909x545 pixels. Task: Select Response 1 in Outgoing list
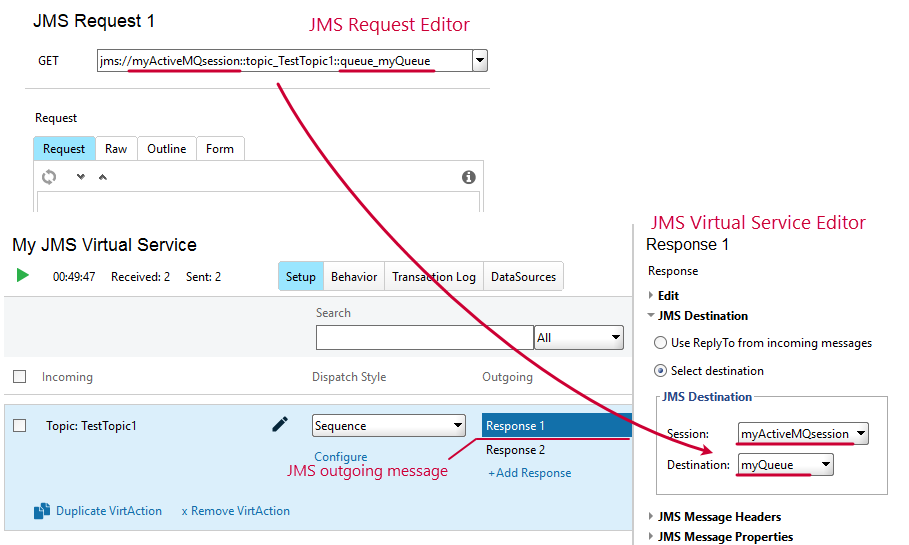557,426
